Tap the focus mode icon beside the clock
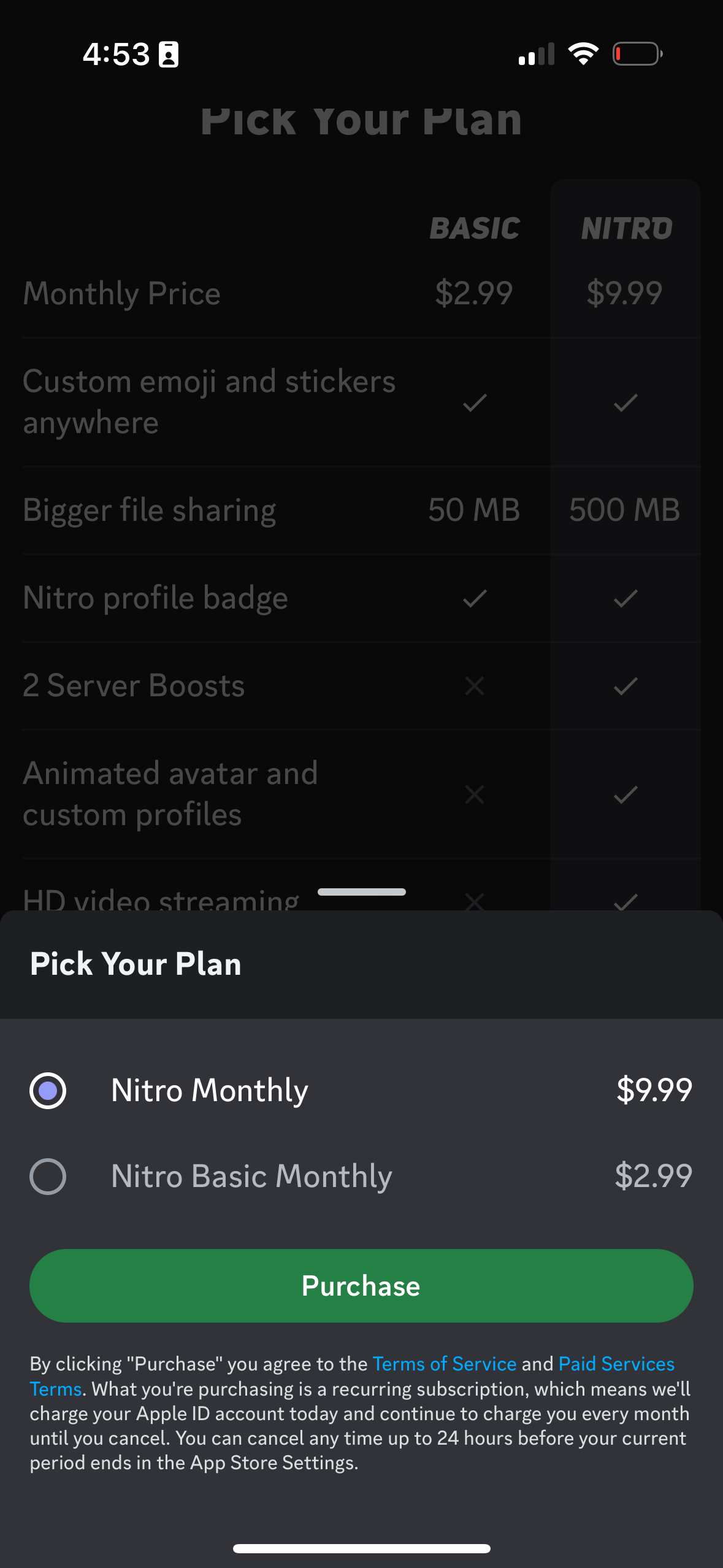The width and height of the screenshot is (723, 1568). pyautogui.click(x=167, y=54)
